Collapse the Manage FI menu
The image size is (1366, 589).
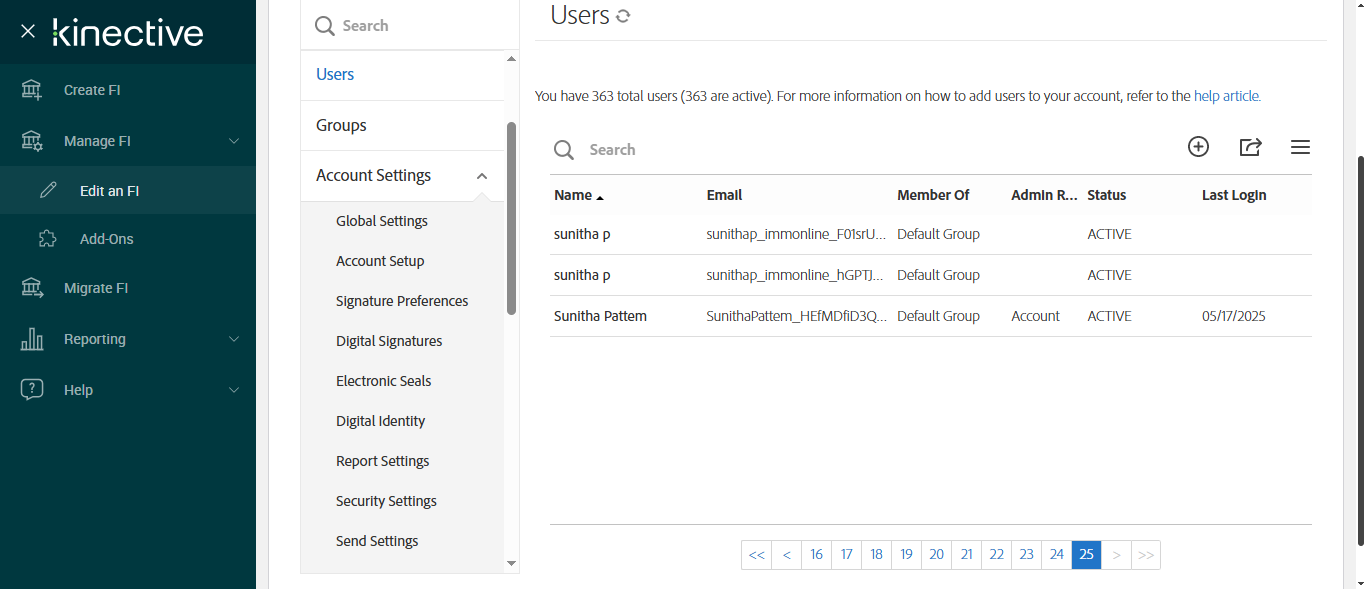234,141
